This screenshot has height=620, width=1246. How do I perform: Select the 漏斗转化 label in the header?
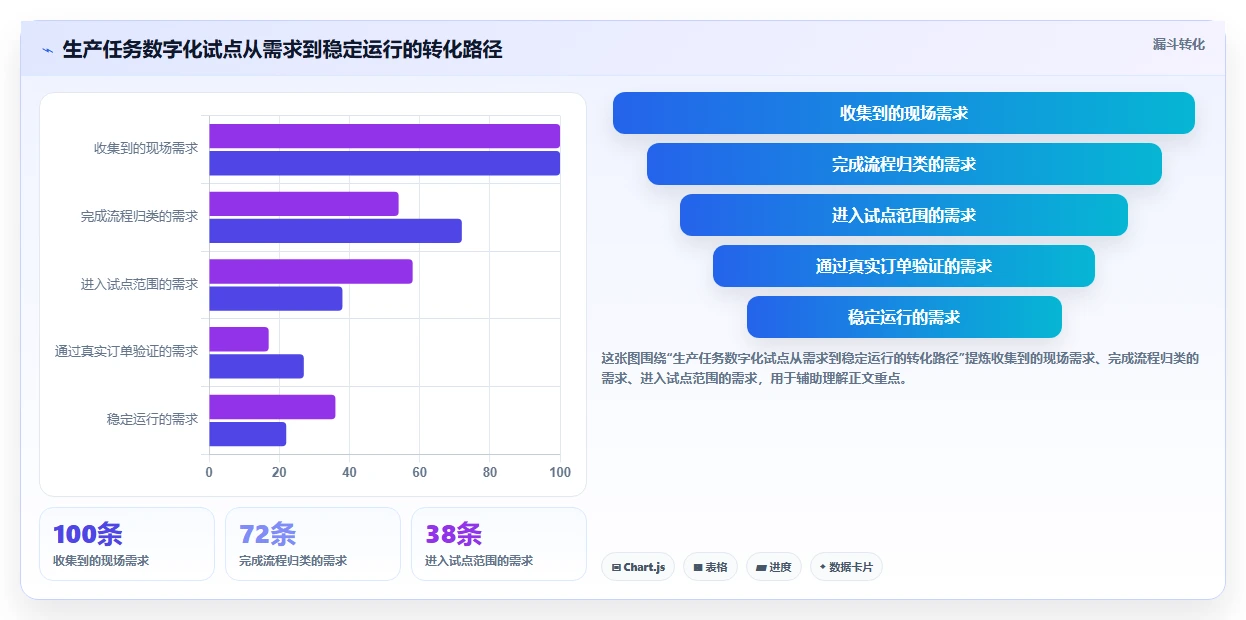pyautogui.click(x=1178, y=45)
